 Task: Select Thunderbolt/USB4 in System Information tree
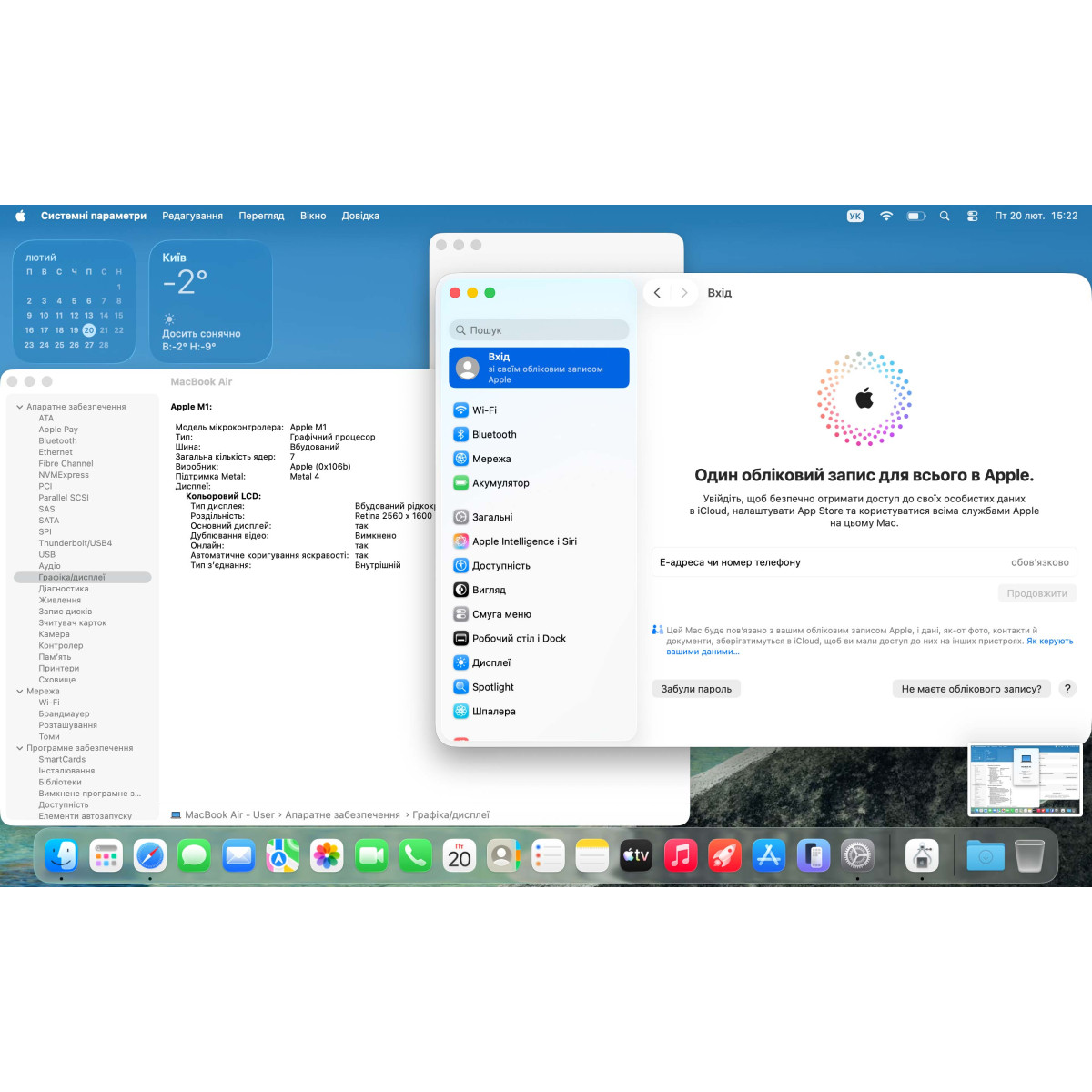click(x=76, y=543)
